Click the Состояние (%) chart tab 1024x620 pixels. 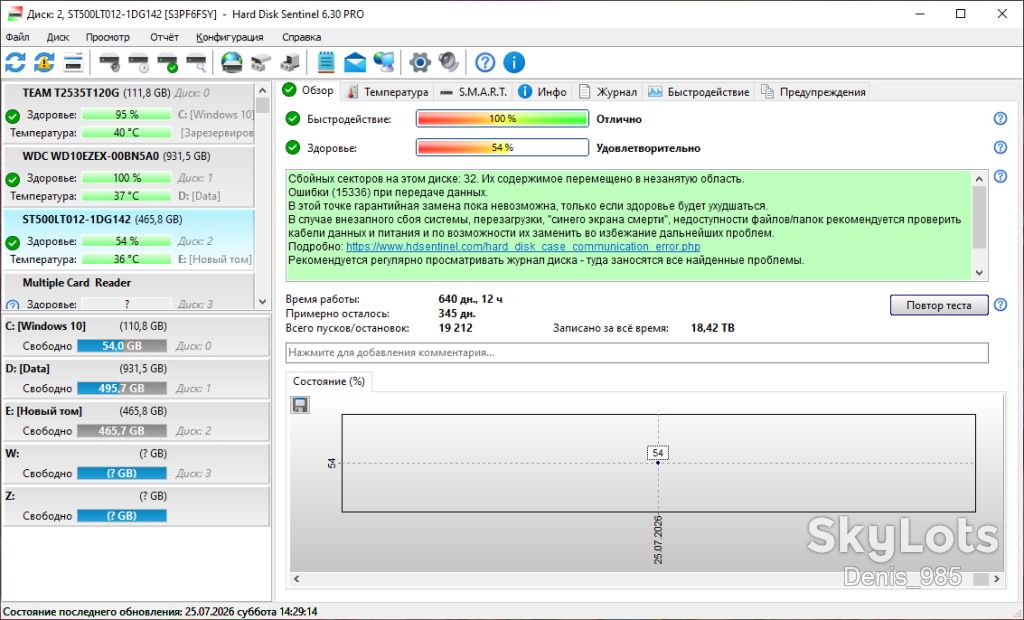click(x=328, y=382)
